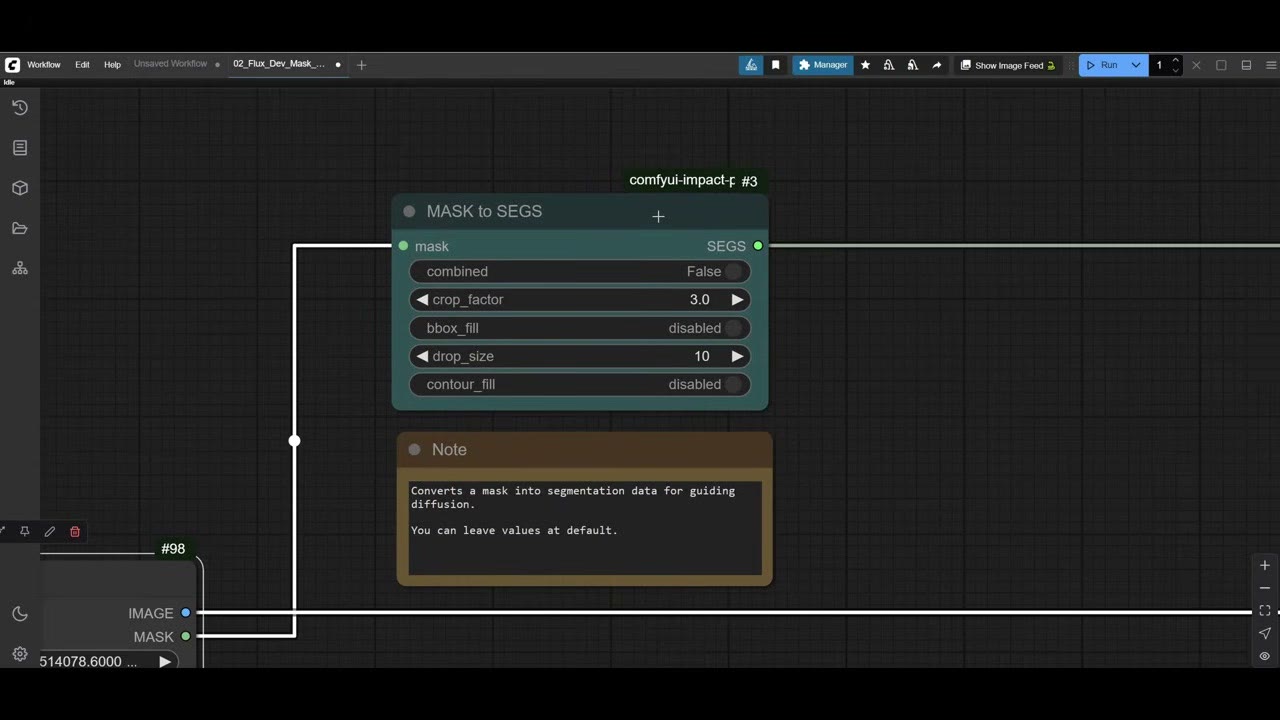This screenshot has height=720, width=1280.
Task: Open settings via the gear icon
Action: (20, 654)
